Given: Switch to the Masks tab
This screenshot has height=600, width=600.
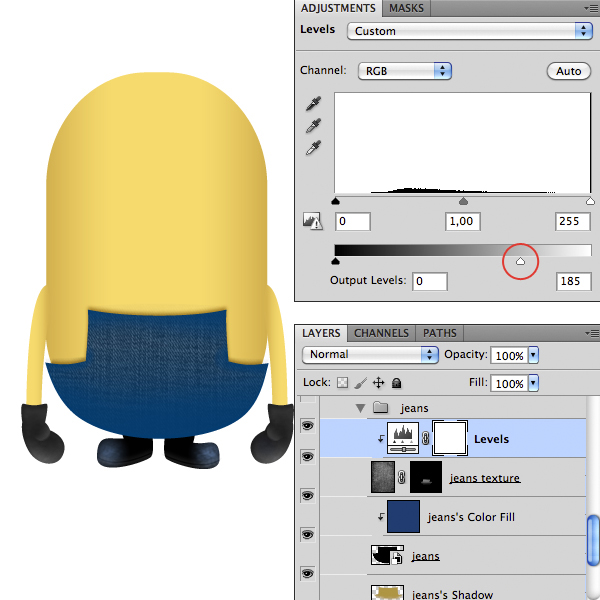Looking at the screenshot, I should [x=406, y=8].
